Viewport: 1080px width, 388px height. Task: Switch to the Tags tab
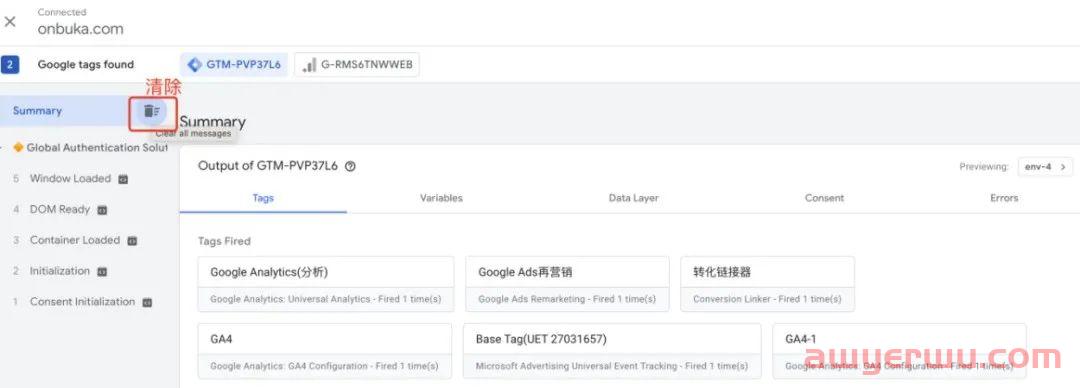point(263,198)
